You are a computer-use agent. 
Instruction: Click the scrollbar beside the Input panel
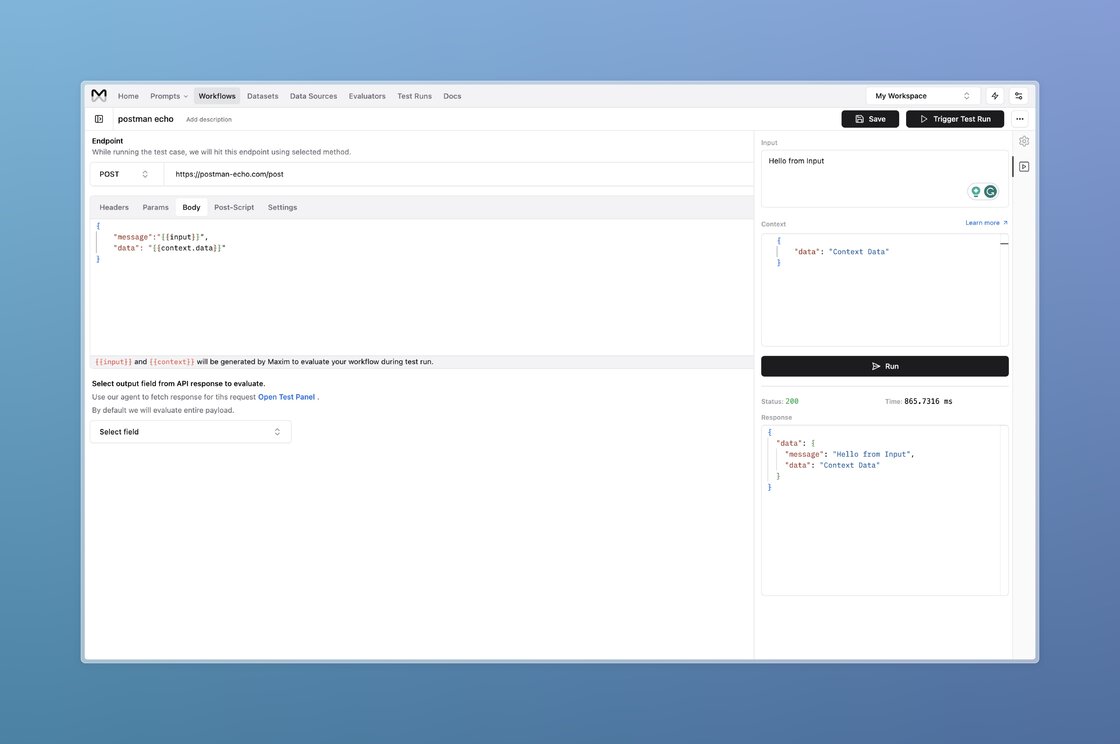pyautogui.click(x=1012, y=166)
